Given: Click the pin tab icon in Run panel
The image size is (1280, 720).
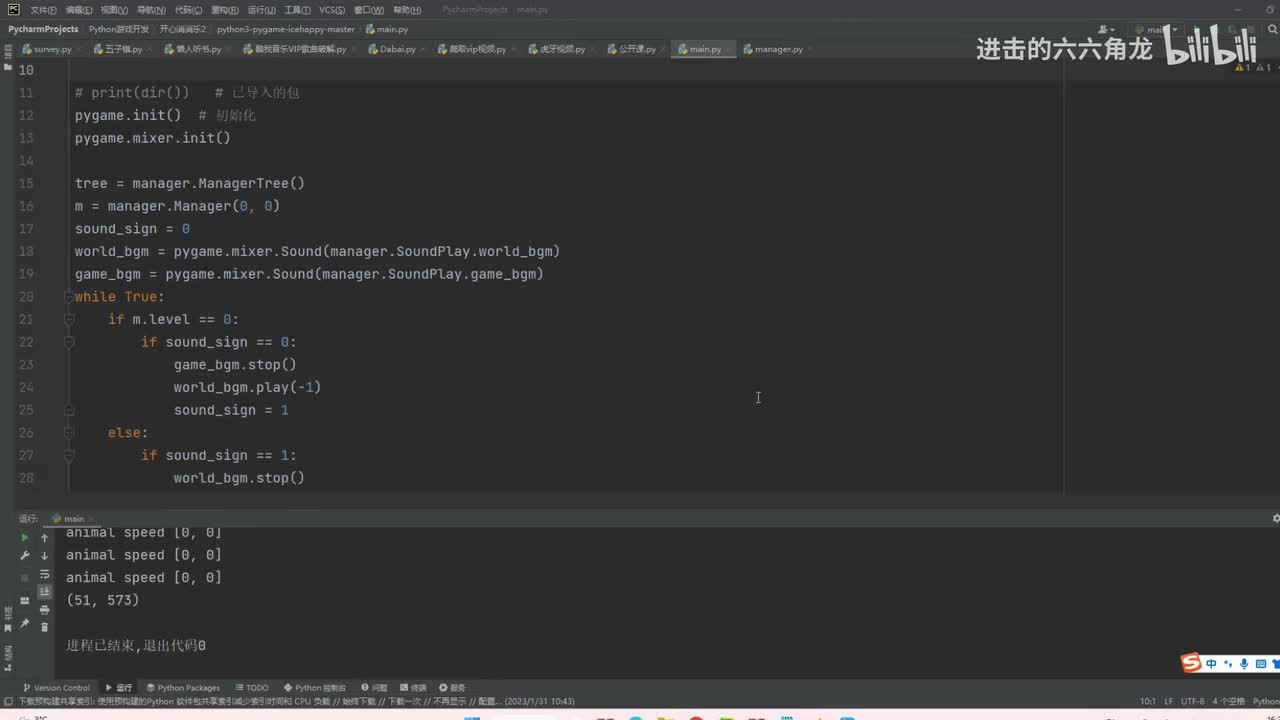Looking at the screenshot, I should click(25, 625).
